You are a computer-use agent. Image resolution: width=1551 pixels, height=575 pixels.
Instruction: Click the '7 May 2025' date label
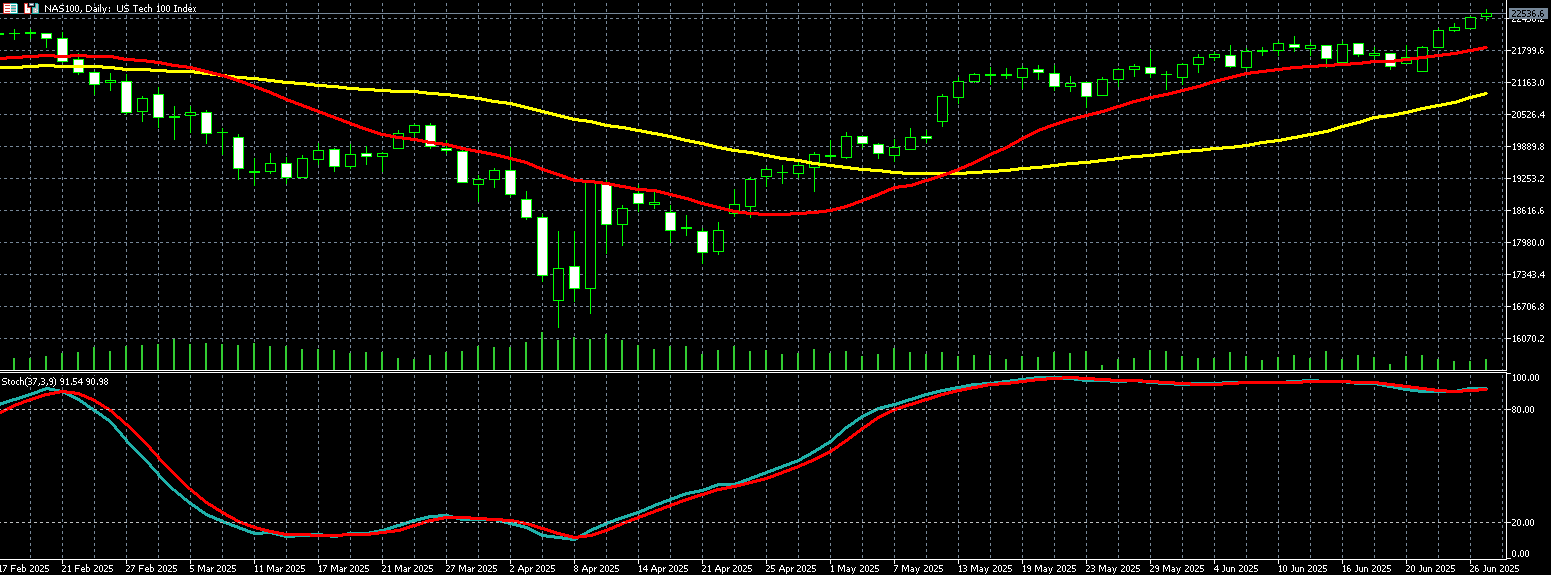tap(919, 568)
